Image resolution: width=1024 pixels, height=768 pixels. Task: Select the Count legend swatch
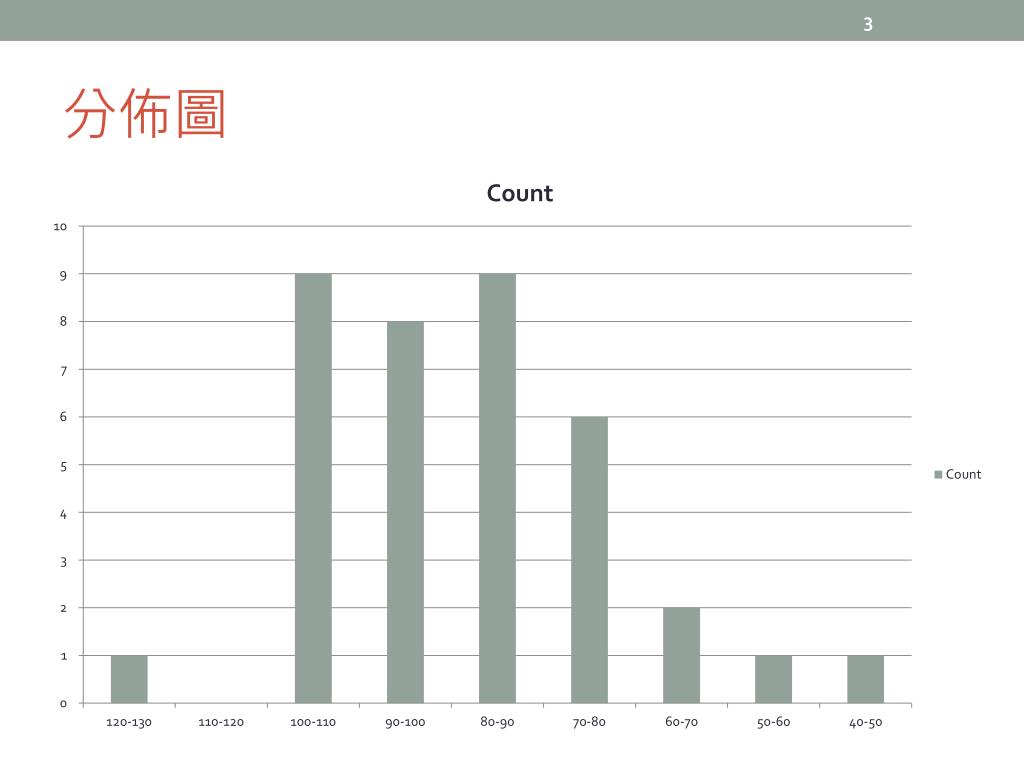938,475
